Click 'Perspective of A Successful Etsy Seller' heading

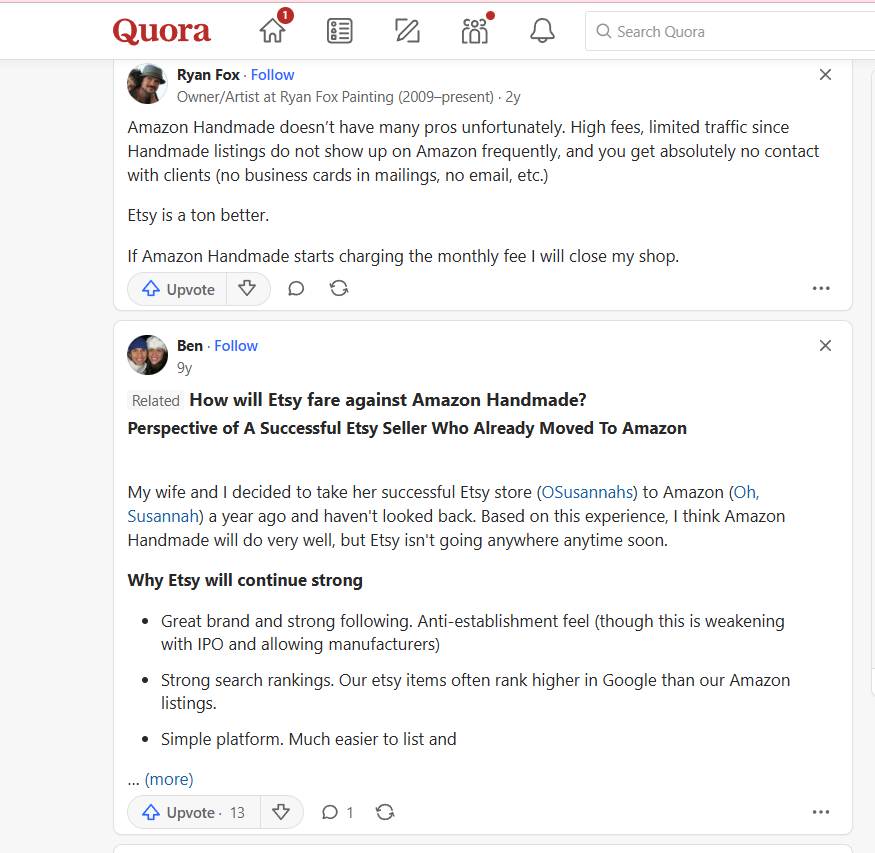407,428
